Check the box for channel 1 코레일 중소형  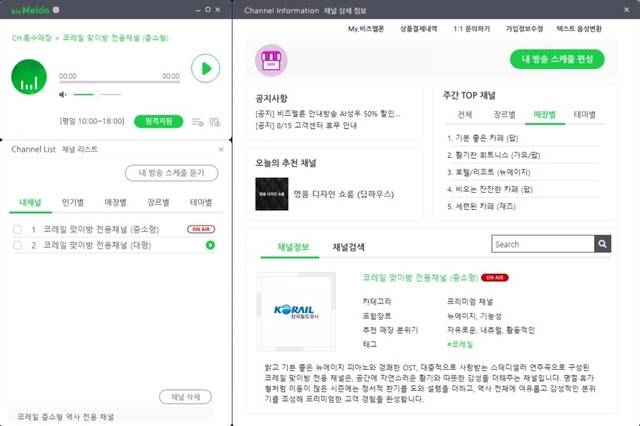click(18, 229)
